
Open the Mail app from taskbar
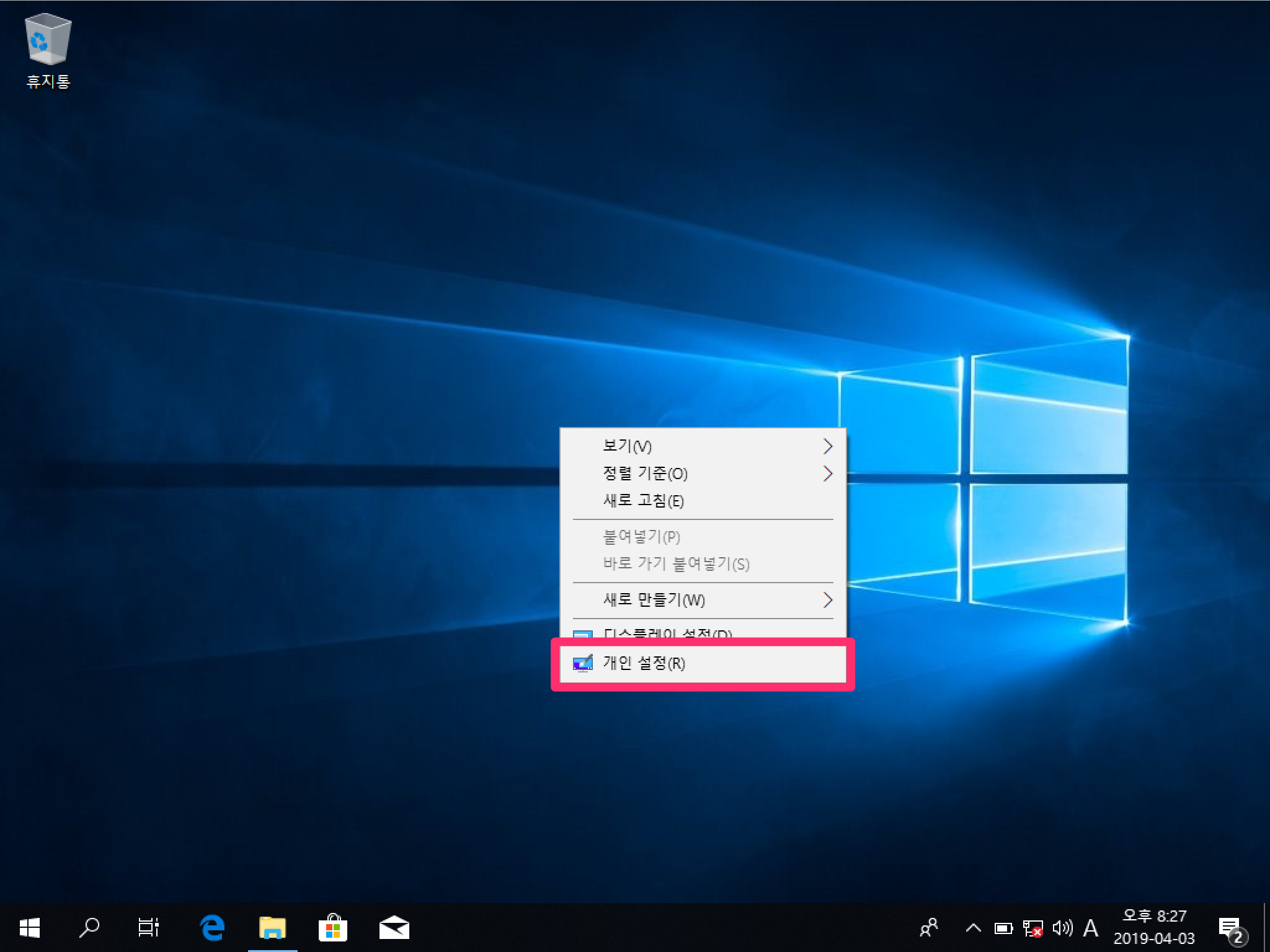pyautogui.click(x=394, y=928)
